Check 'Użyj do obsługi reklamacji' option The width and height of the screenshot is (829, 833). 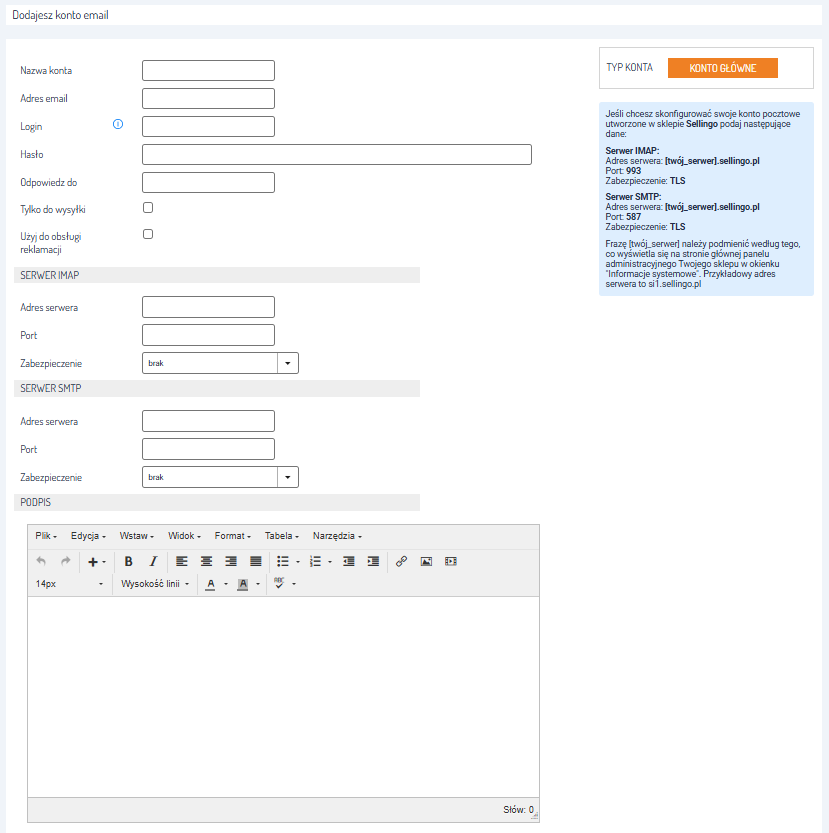pos(148,234)
